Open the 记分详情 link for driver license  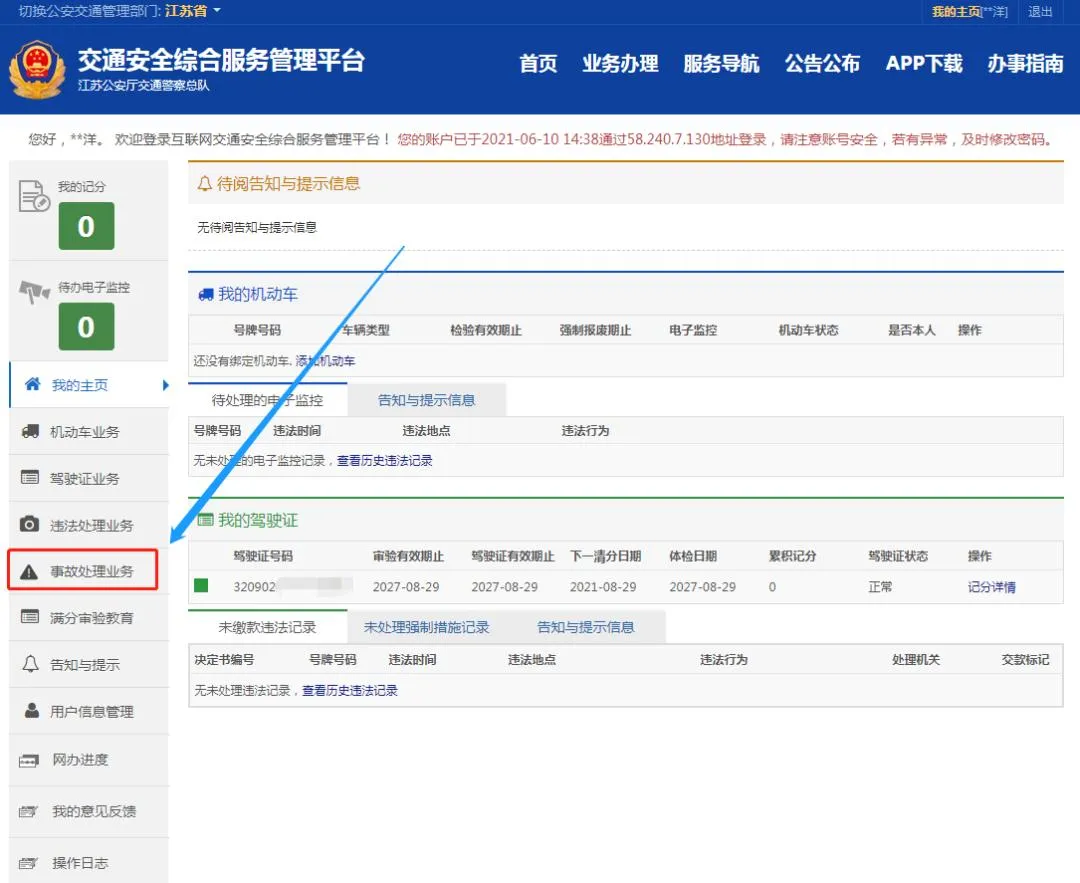click(991, 587)
